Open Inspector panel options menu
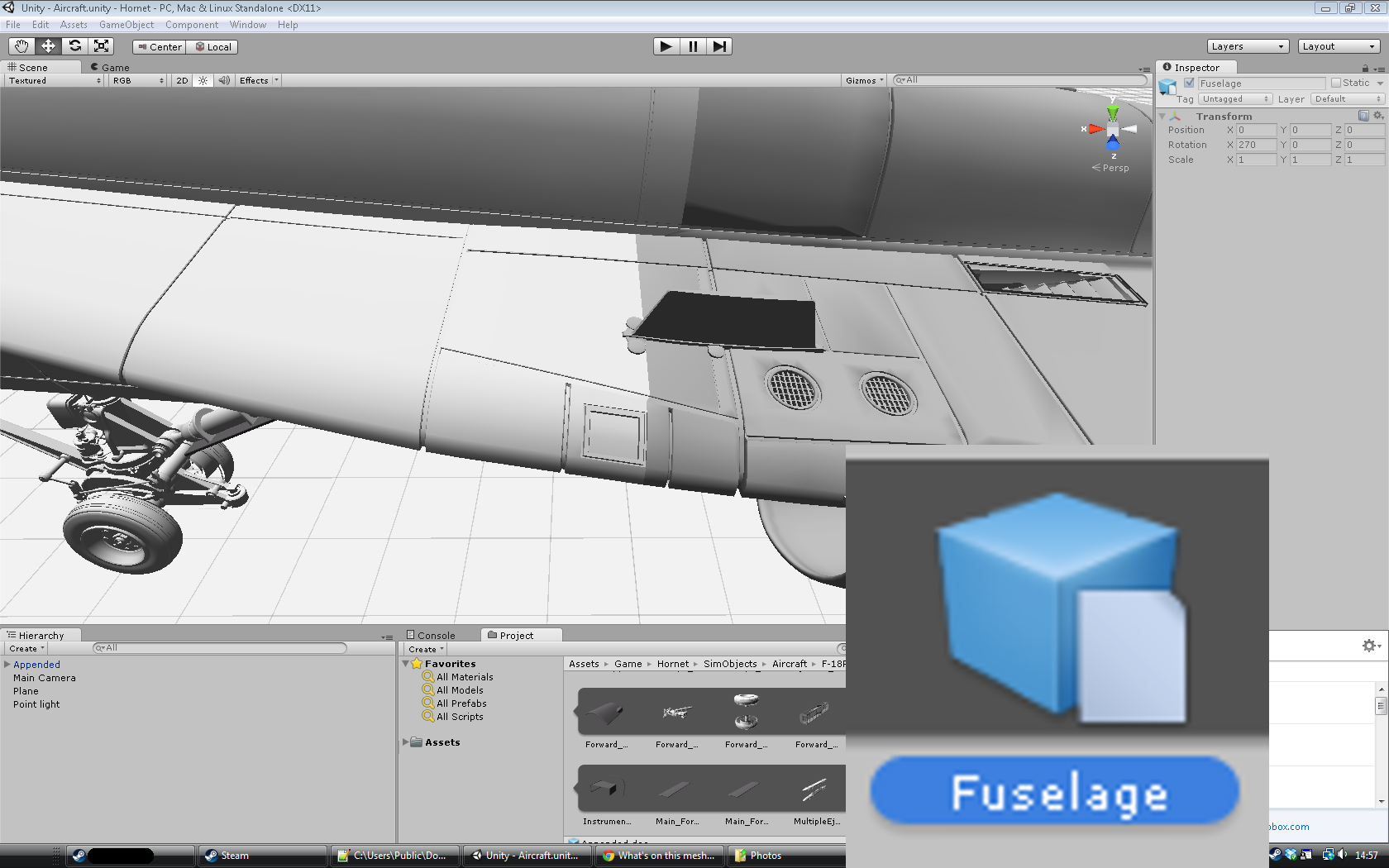This screenshot has width=1389, height=868. pyautogui.click(x=1377, y=68)
